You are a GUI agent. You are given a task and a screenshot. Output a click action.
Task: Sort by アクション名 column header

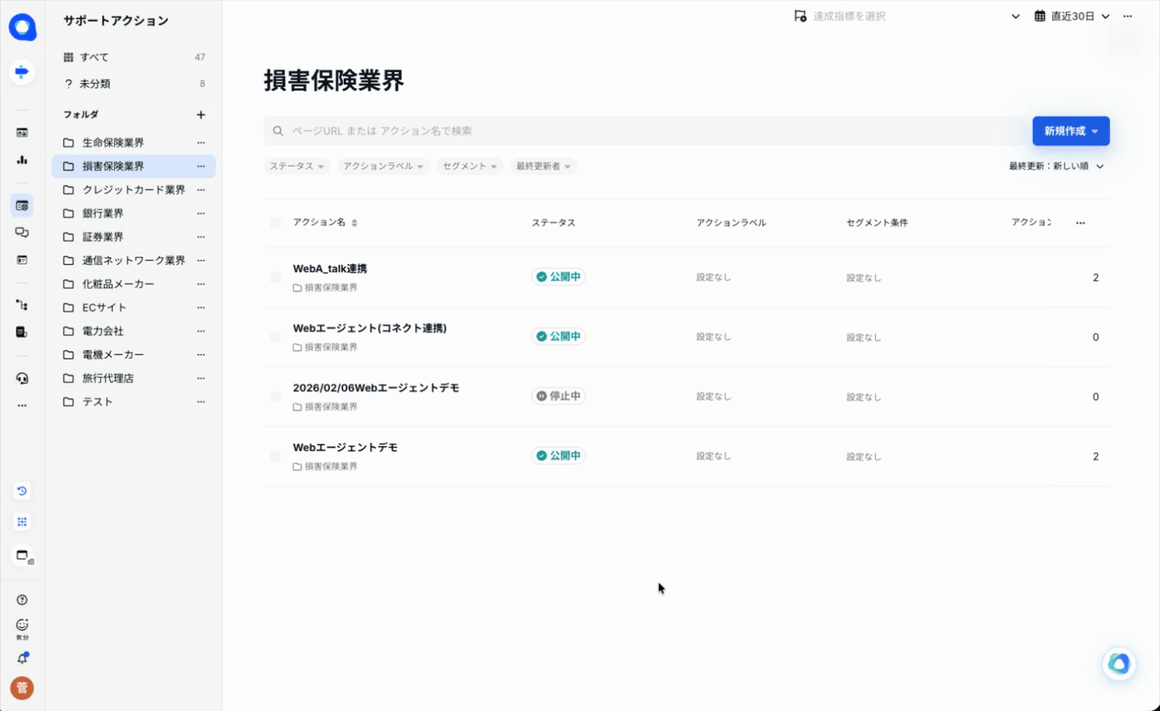(325, 223)
